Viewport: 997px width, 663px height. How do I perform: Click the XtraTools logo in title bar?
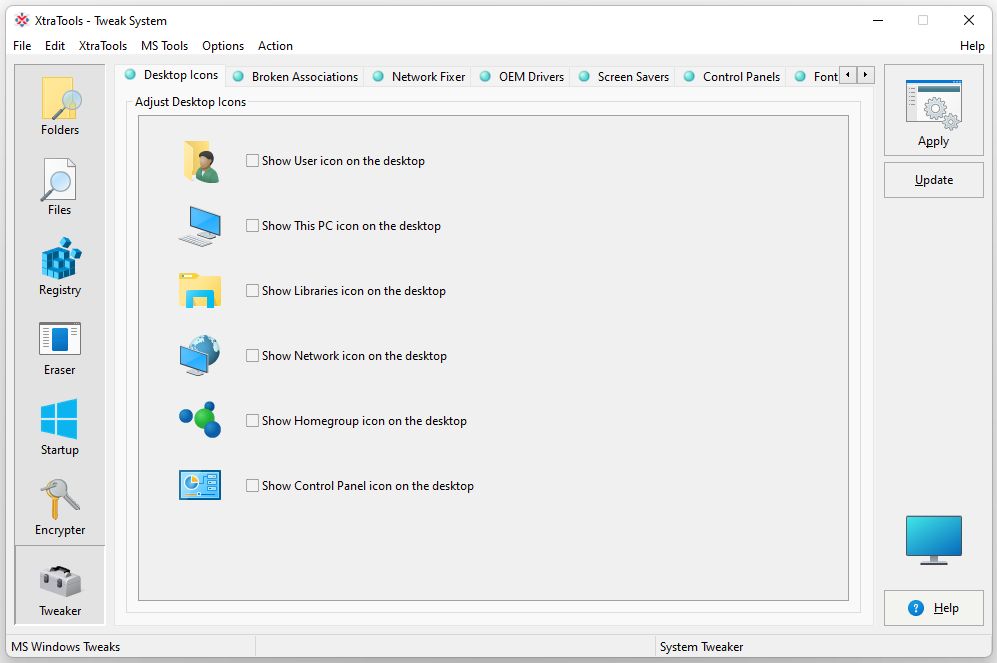click(22, 20)
